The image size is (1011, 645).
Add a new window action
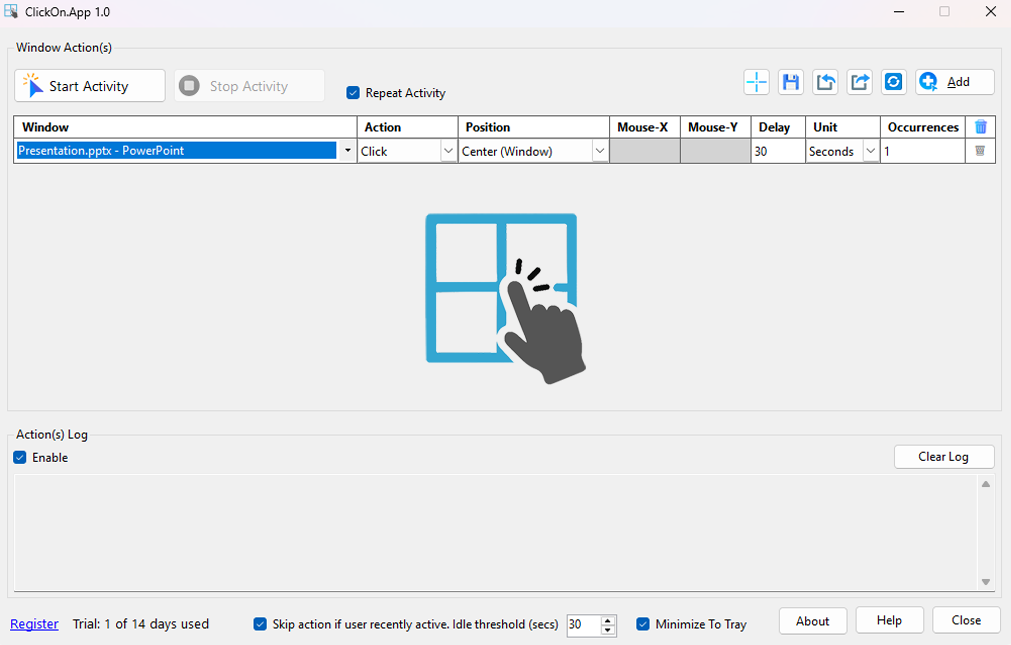(x=955, y=82)
